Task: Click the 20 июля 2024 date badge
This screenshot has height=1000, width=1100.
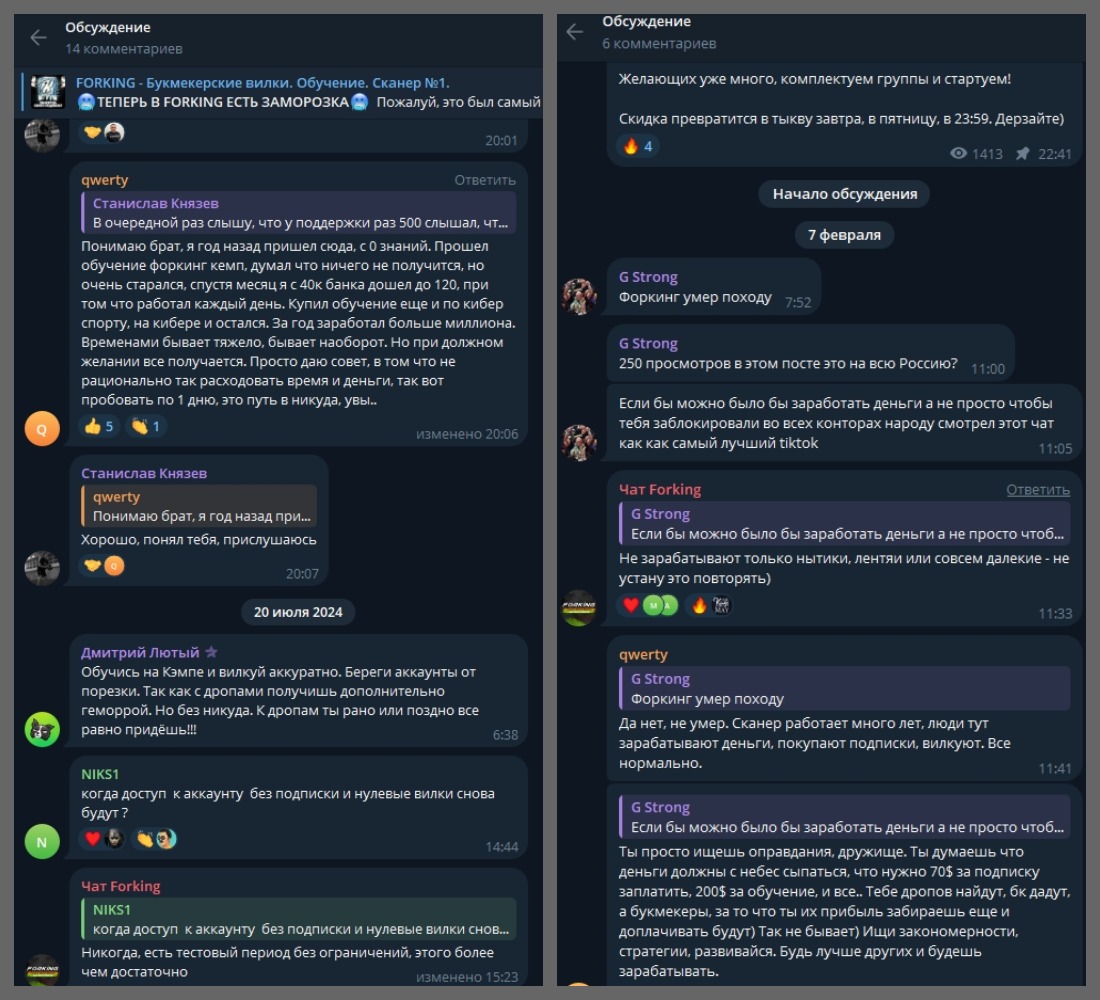Action: point(298,612)
